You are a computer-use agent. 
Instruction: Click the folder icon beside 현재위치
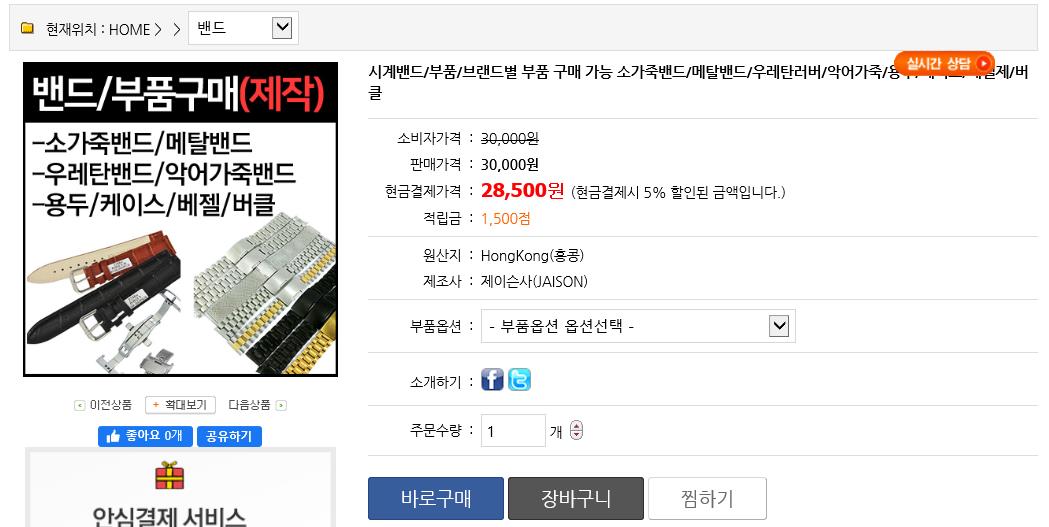coord(27,28)
